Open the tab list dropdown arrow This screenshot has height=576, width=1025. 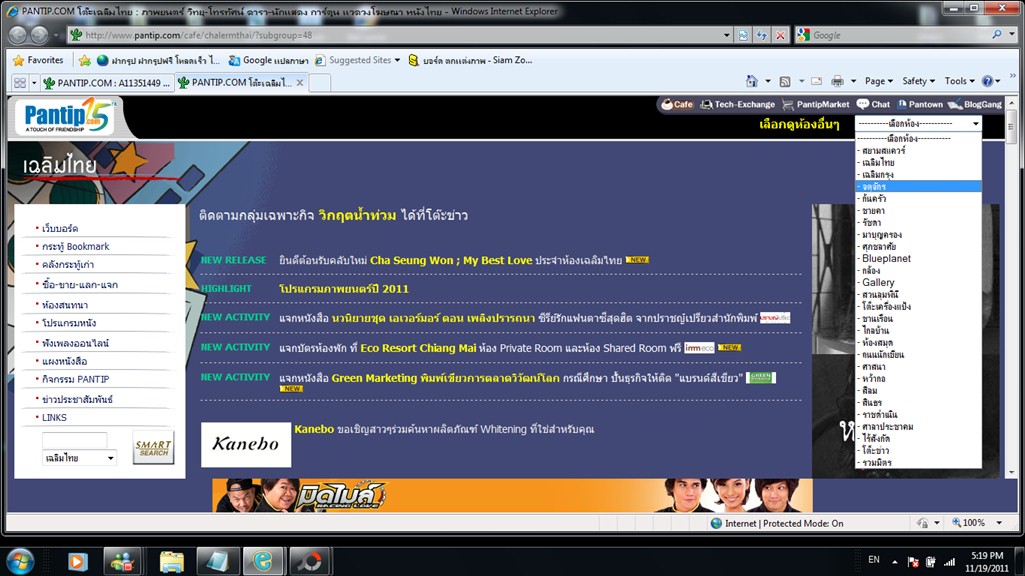34,83
